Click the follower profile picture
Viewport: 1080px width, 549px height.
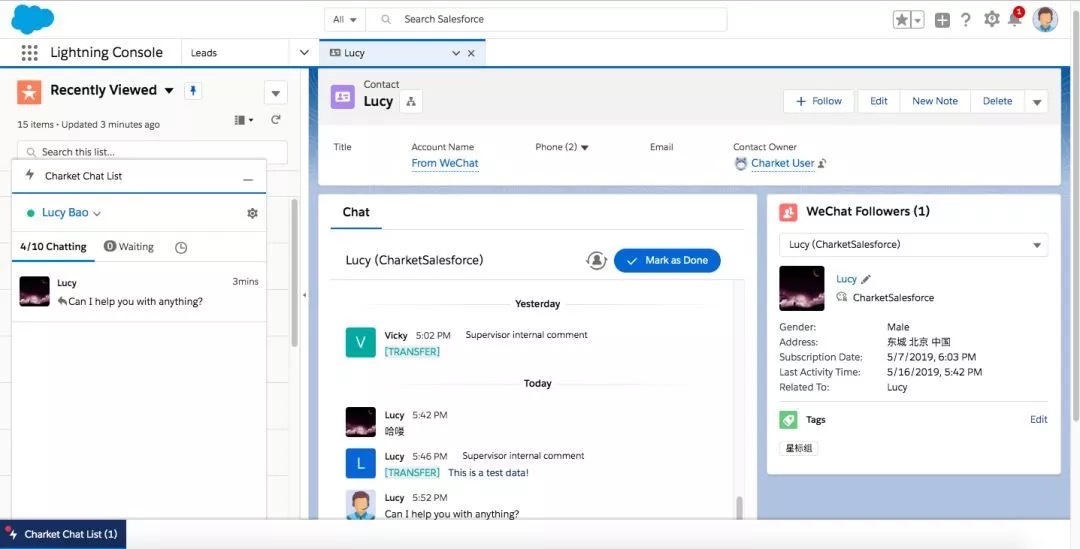(802, 288)
